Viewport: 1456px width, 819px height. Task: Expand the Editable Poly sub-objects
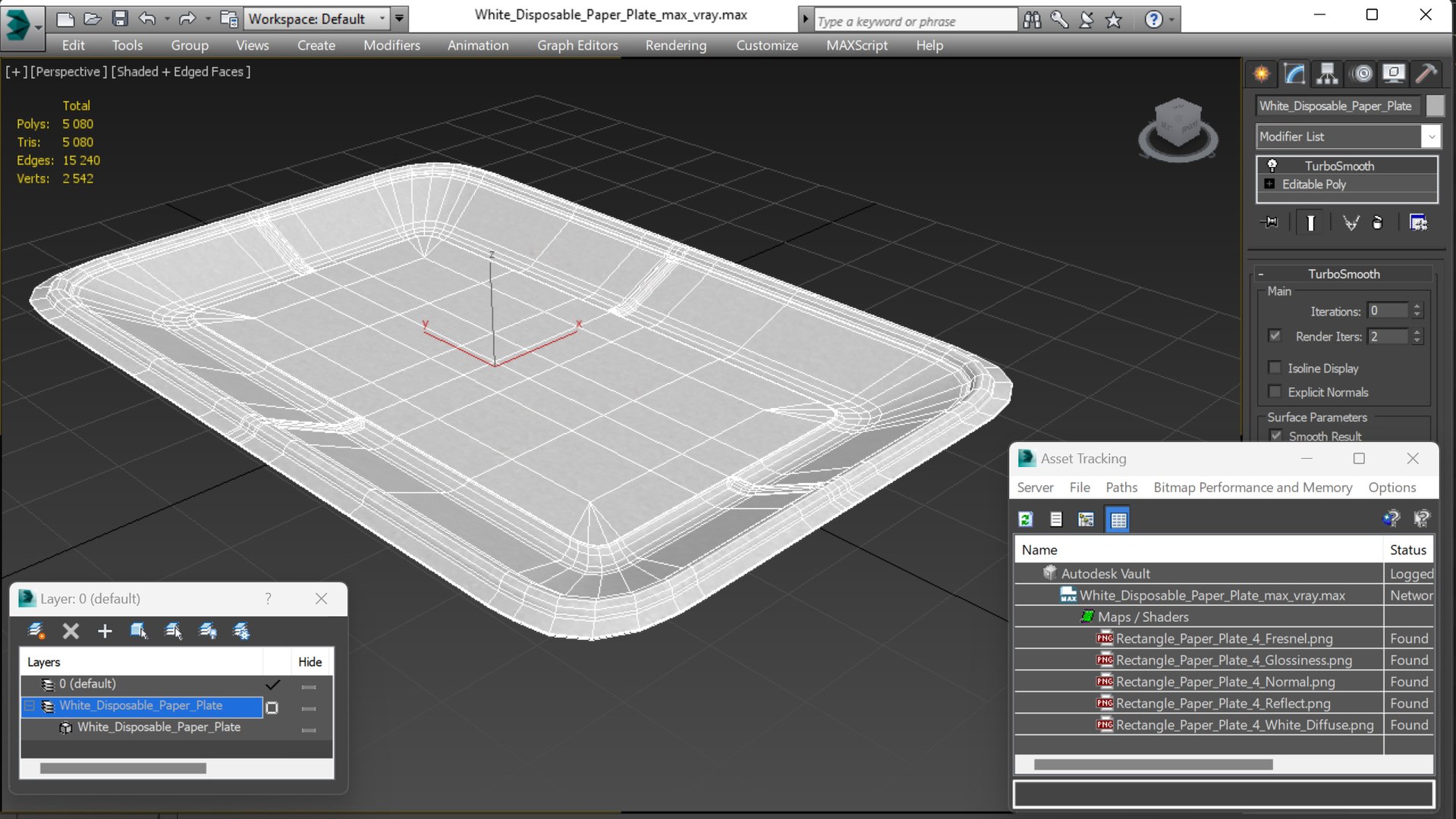[x=1269, y=184]
